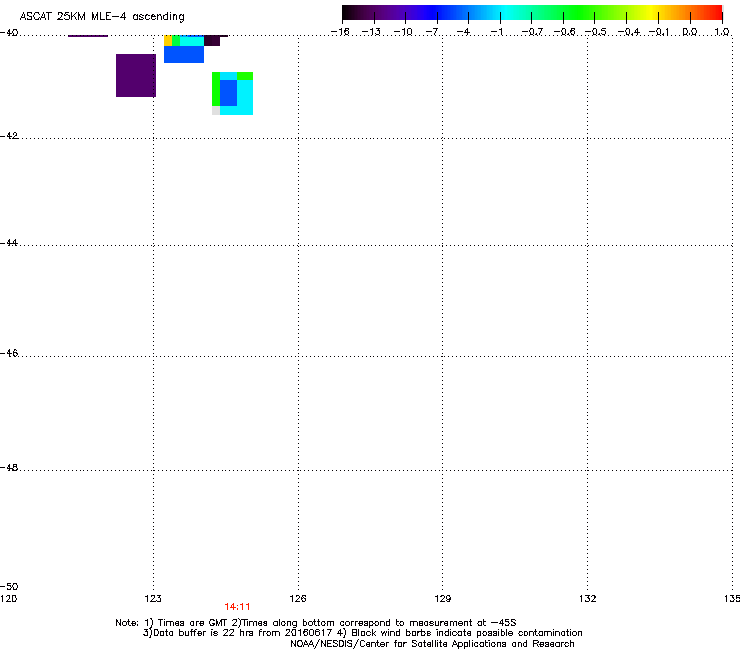The image size is (740, 650).
Task: Click the "129" longitude axis label
Action: pyautogui.click(x=443, y=599)
